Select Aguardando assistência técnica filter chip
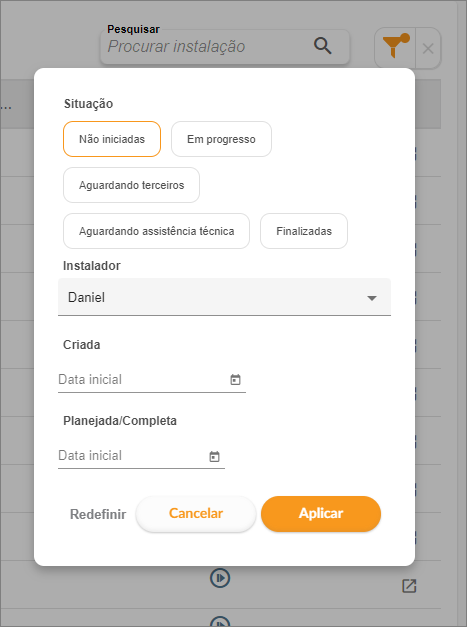 tap(156, 231)
